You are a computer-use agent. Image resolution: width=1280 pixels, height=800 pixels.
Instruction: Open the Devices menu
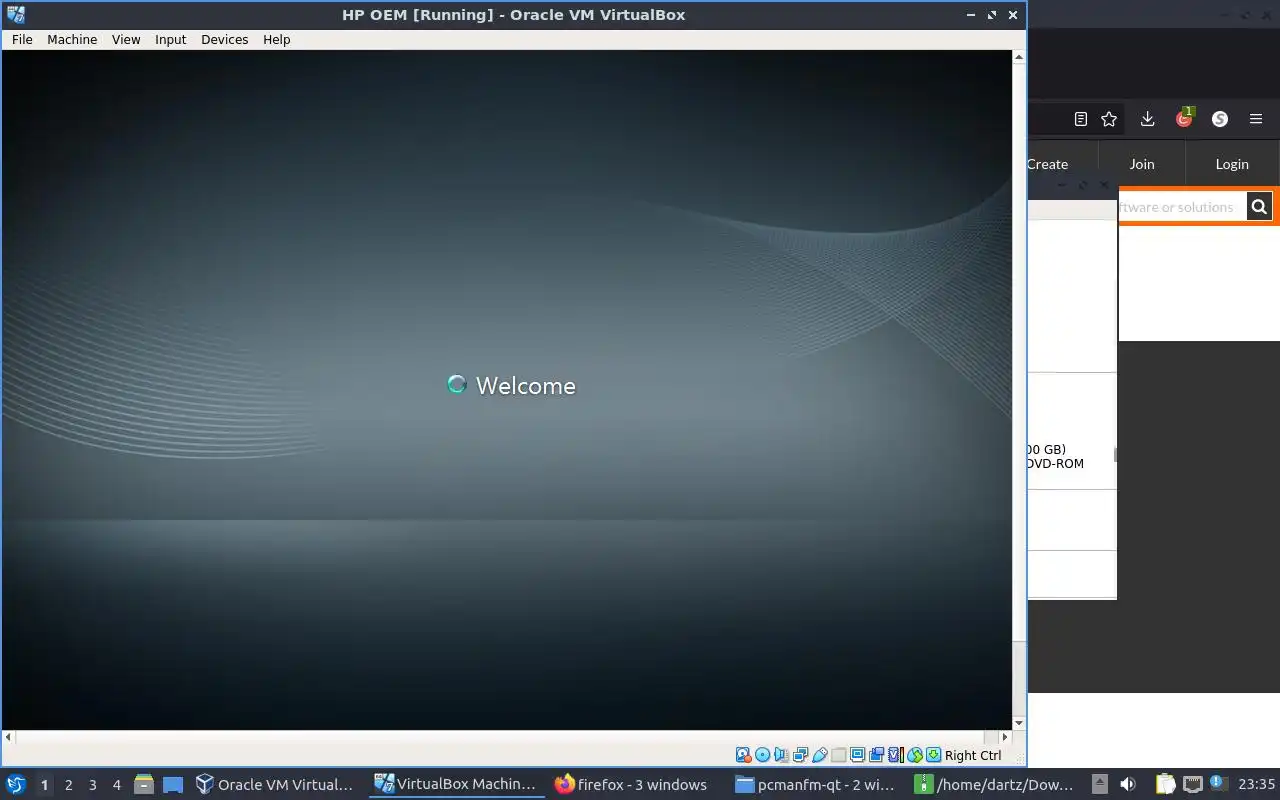click(x=224, y=39)
